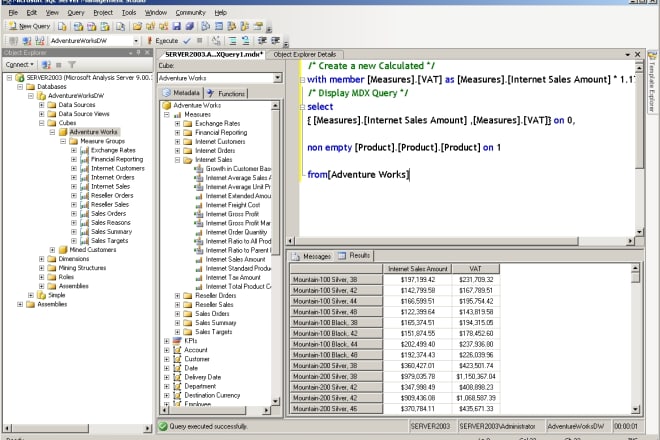The image size is (660, 440).
Task: Click the results grid scroll-down arrow
Action: (x=635, y=409)
